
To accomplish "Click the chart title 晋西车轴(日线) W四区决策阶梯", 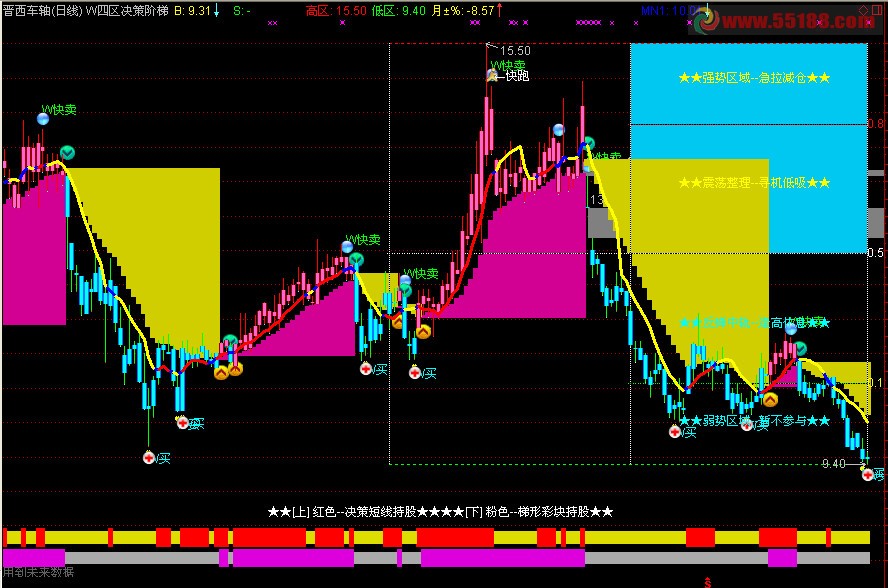I will coord(86,11).
